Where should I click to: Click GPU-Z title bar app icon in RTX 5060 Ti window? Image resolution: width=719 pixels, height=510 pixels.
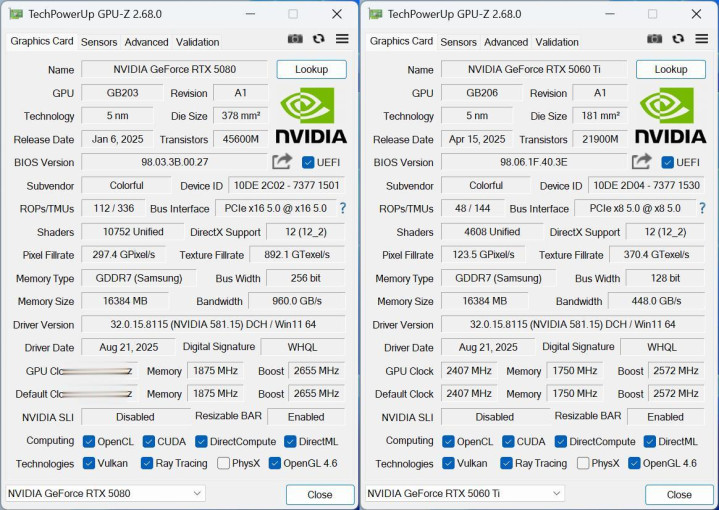pos(376,14)
